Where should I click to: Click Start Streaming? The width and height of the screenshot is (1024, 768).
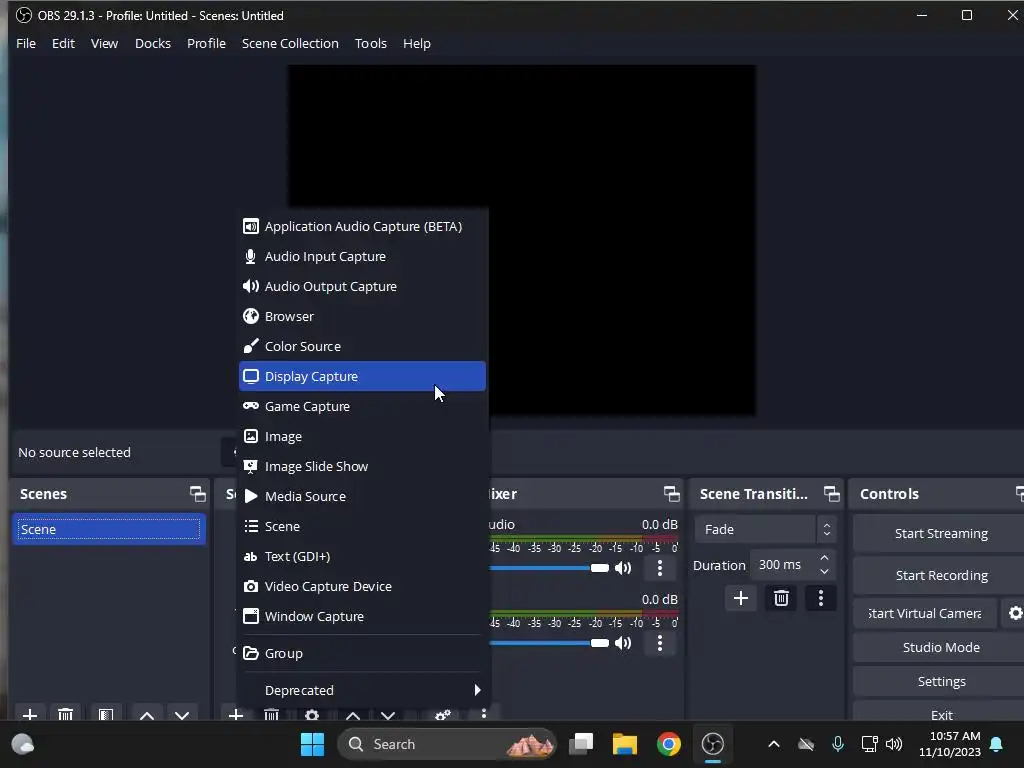[940, 534]
